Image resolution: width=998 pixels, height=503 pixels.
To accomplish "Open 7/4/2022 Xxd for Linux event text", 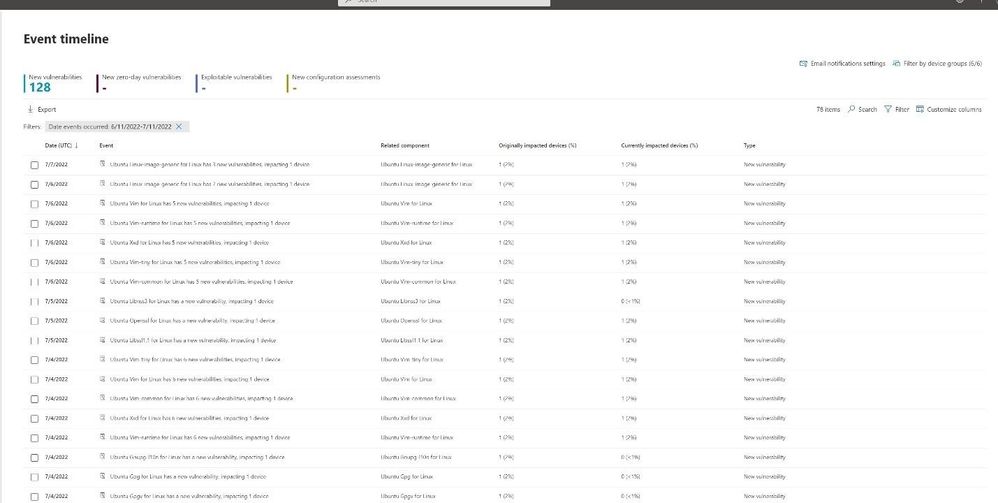I will [189, 418].
